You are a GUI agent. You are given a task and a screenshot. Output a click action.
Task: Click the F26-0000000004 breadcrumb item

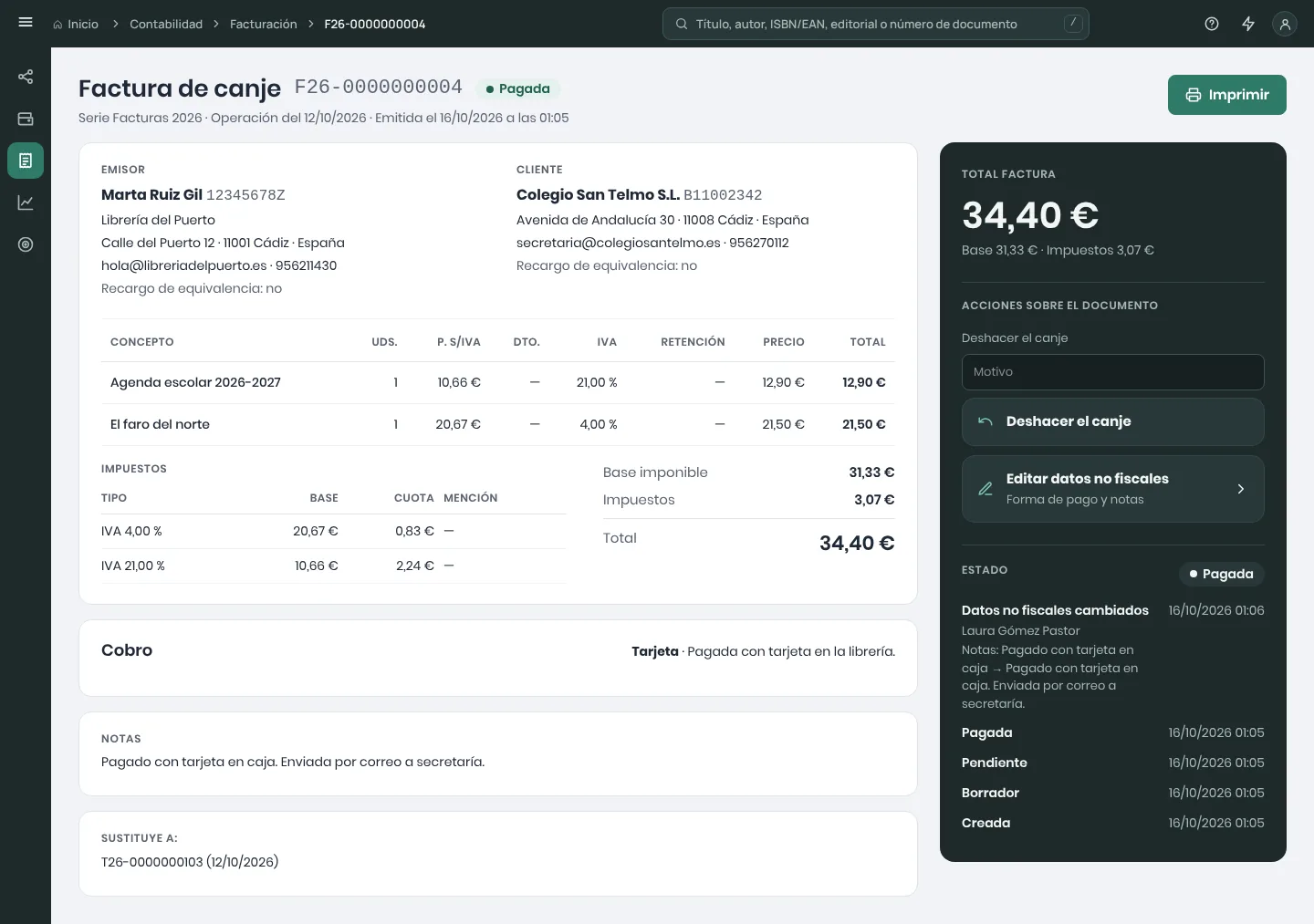375,24
